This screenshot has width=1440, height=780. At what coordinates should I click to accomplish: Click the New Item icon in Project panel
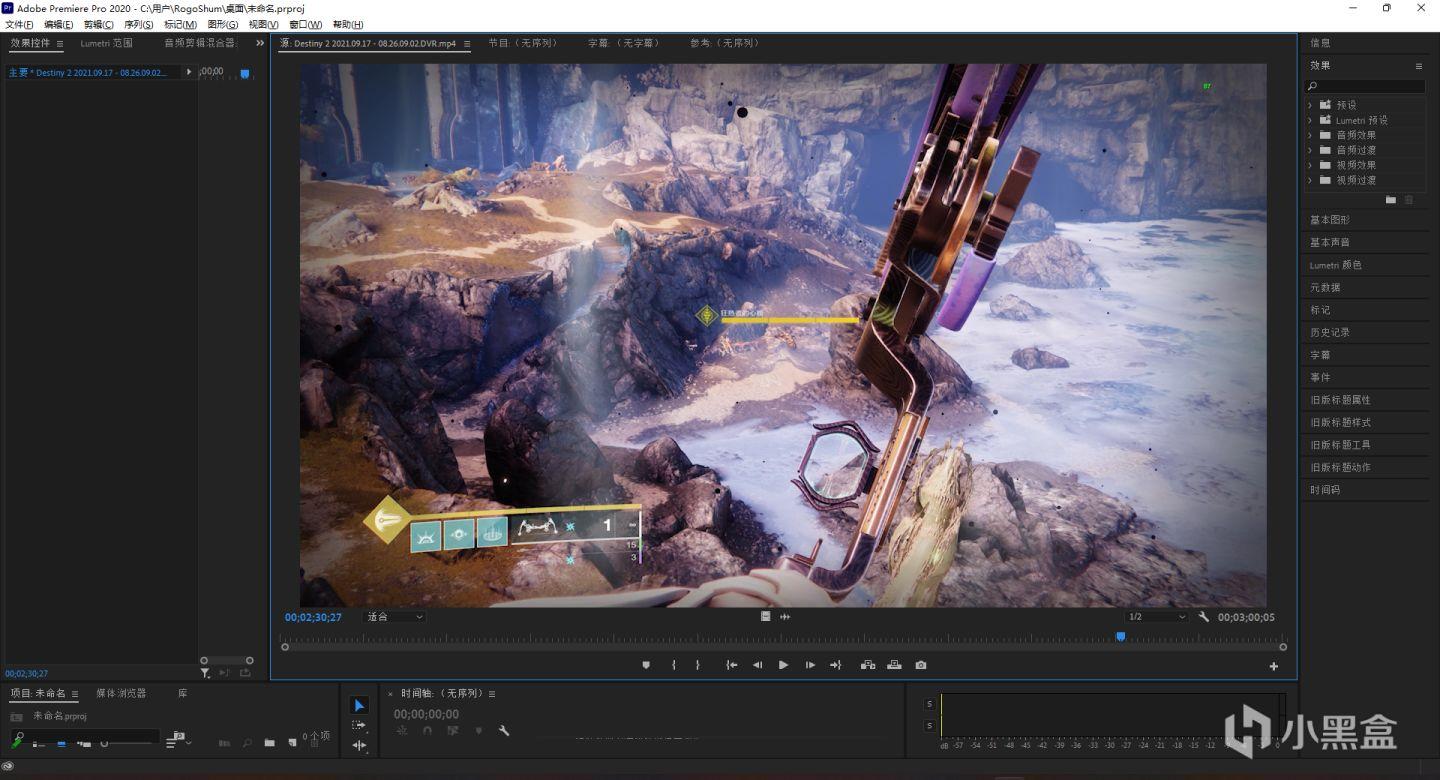coord(292,743)
